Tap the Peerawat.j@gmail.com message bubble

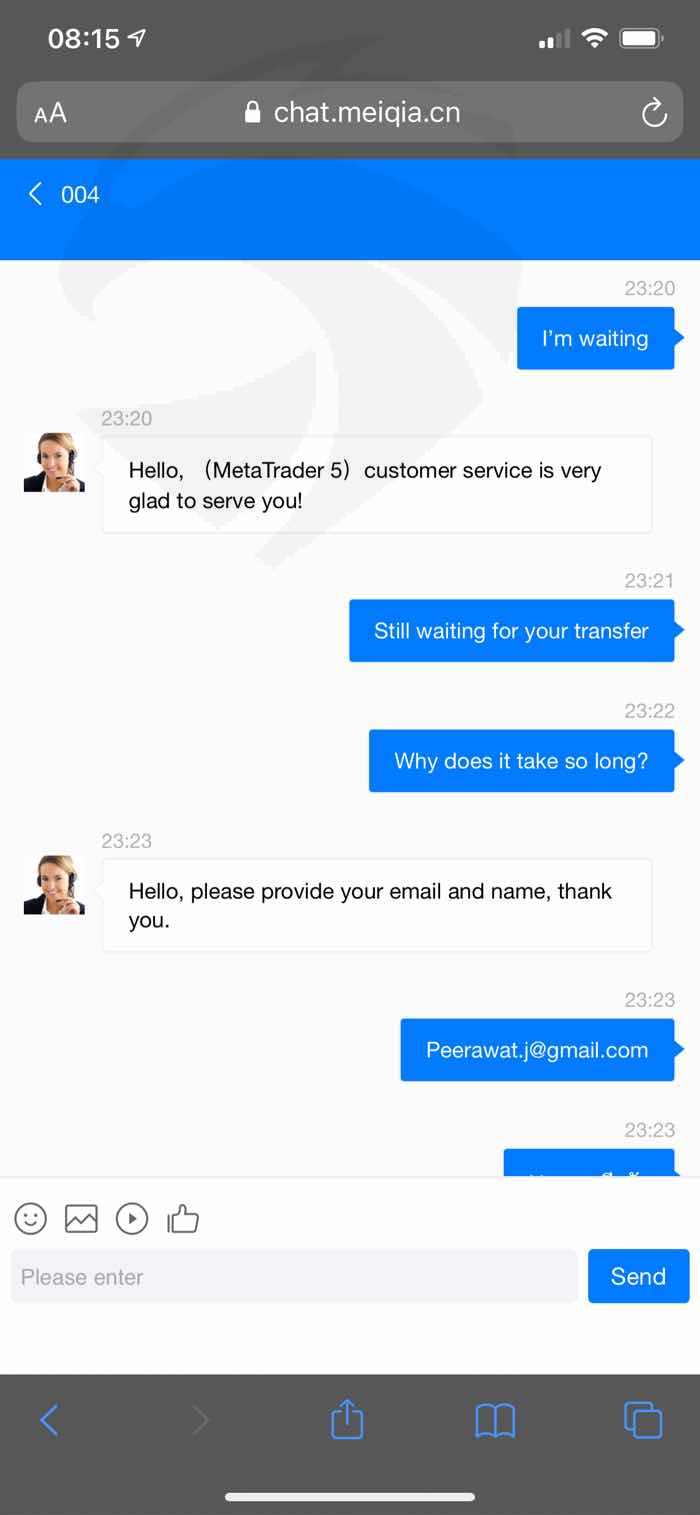[x=538, y=1050]
